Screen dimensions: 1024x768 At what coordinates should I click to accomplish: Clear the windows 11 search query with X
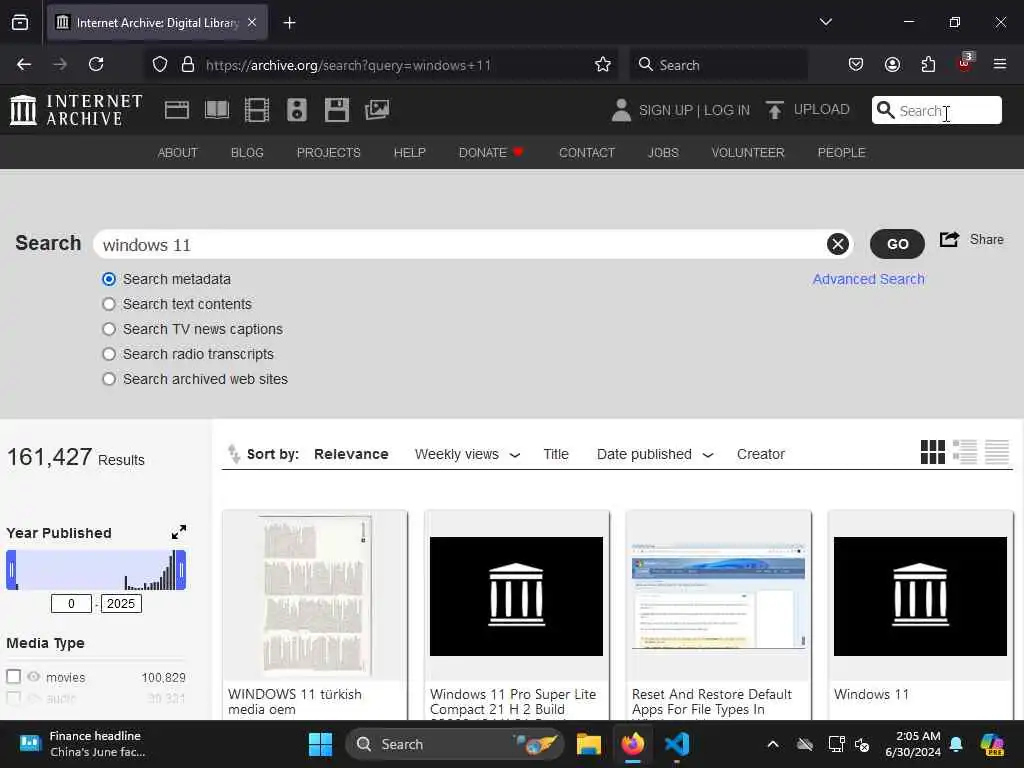(838, 244)
